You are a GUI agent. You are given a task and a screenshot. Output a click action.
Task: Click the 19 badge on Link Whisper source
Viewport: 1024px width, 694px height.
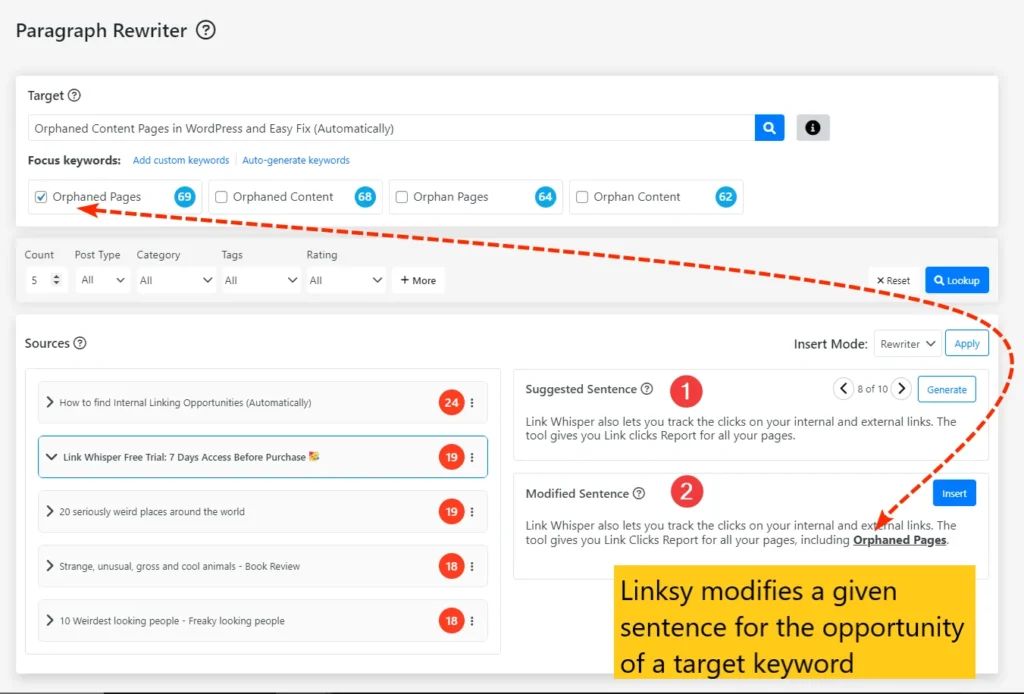point(451,457)
